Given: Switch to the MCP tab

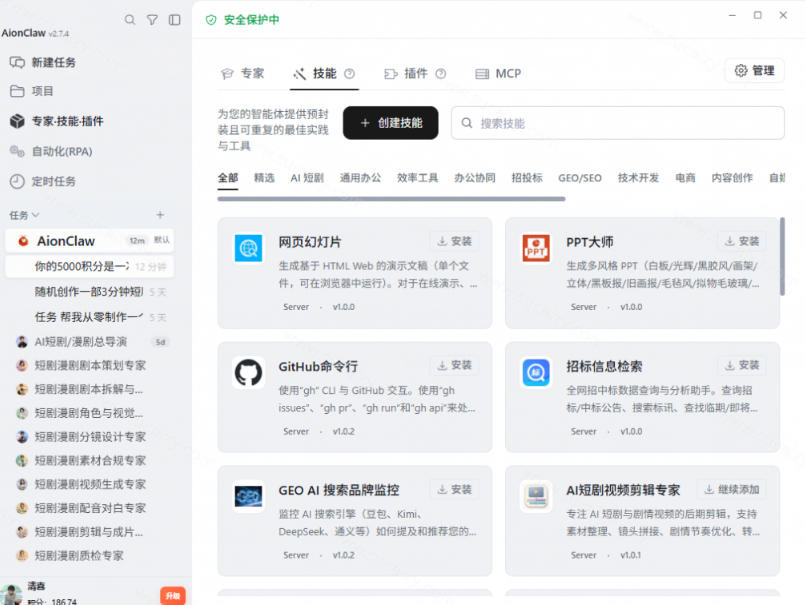Looking at the screenshot, I should pyautogui.click(x=498, y=73).
